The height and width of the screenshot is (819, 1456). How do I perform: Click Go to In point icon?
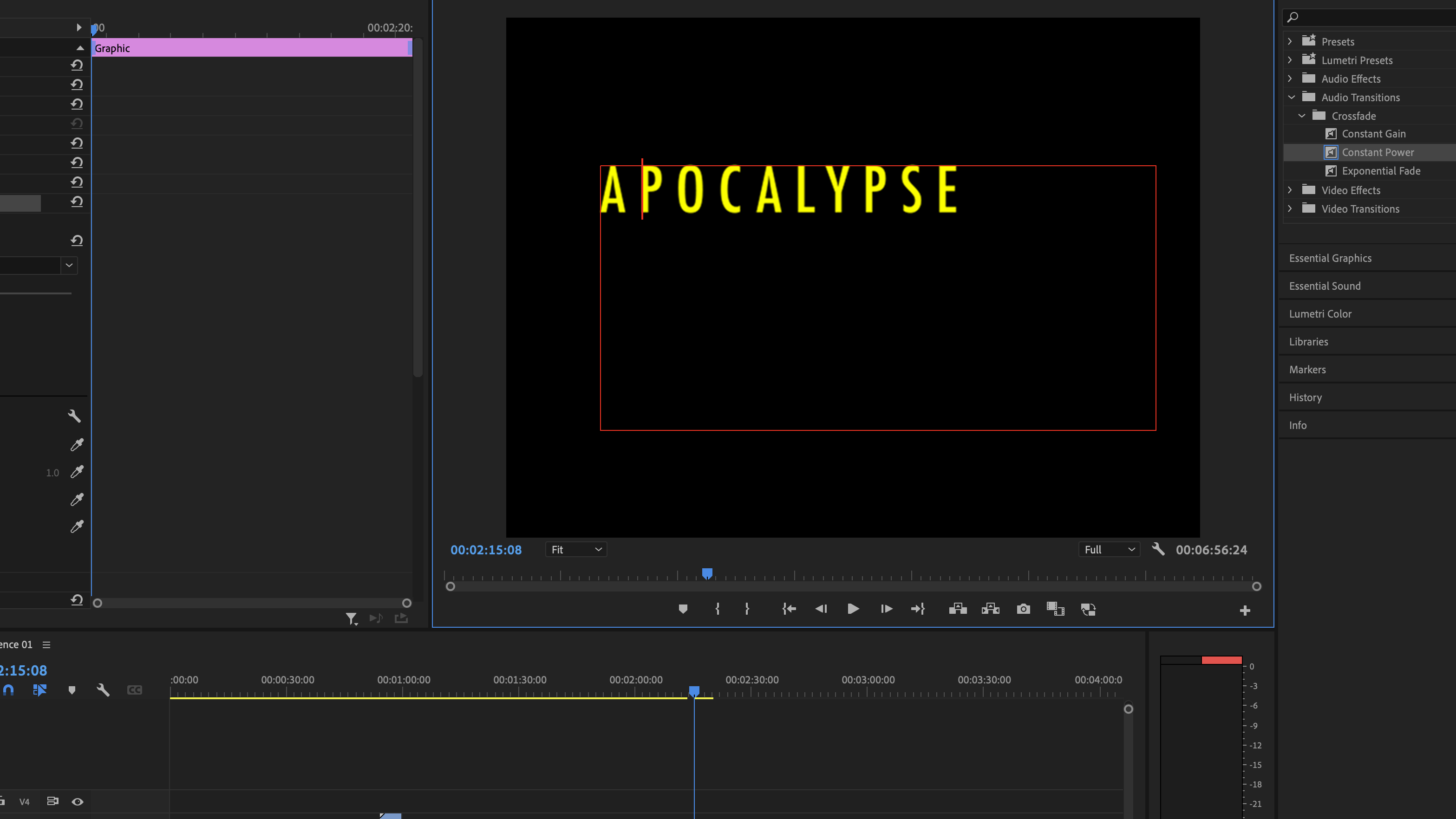(789, 609)
